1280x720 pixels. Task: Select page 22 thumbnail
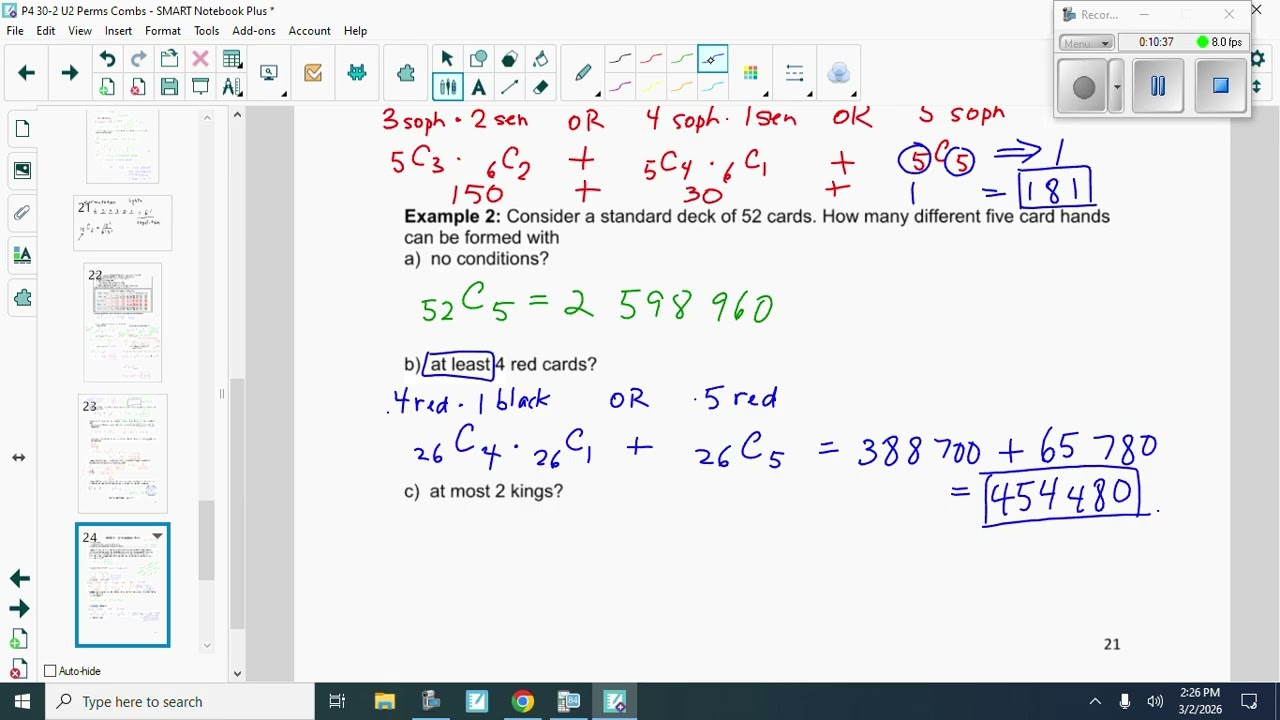[x=123, y=322]
